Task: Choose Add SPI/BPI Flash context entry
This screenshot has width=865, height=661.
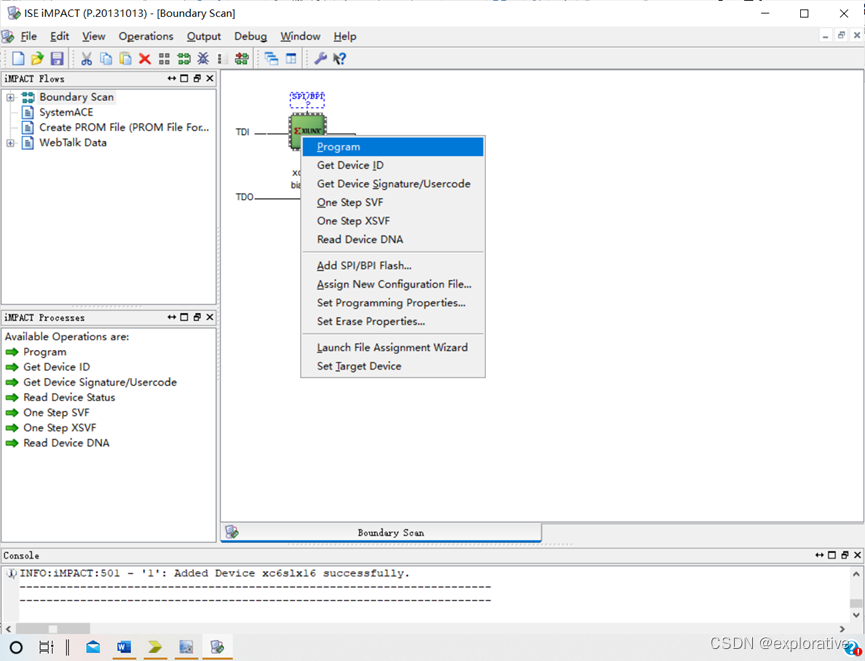Action: pos(393,266)
